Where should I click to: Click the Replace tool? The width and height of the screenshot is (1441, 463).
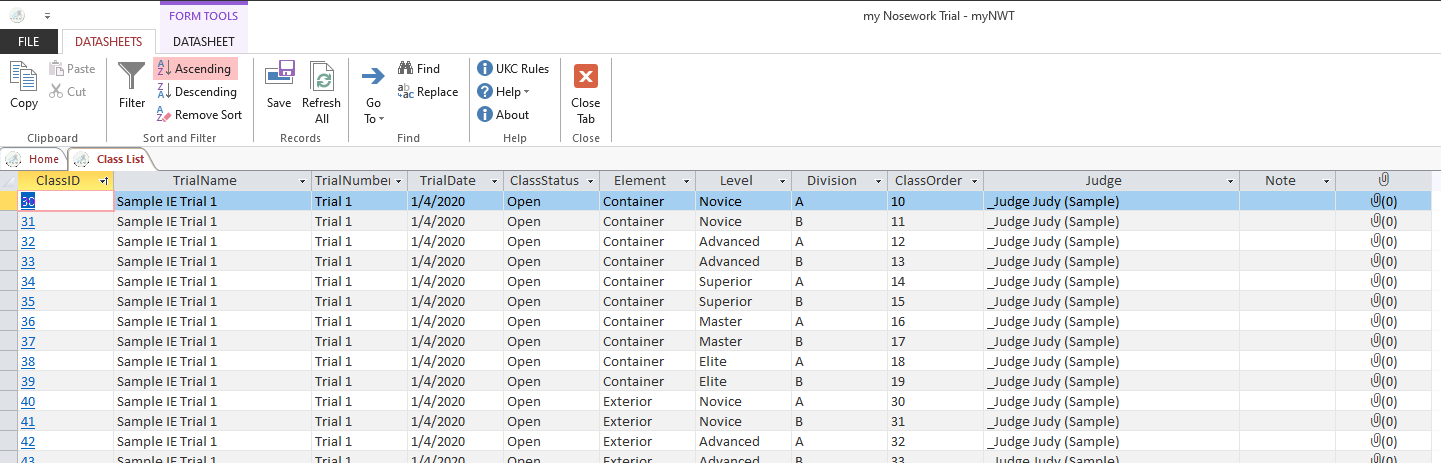(428, 92)
